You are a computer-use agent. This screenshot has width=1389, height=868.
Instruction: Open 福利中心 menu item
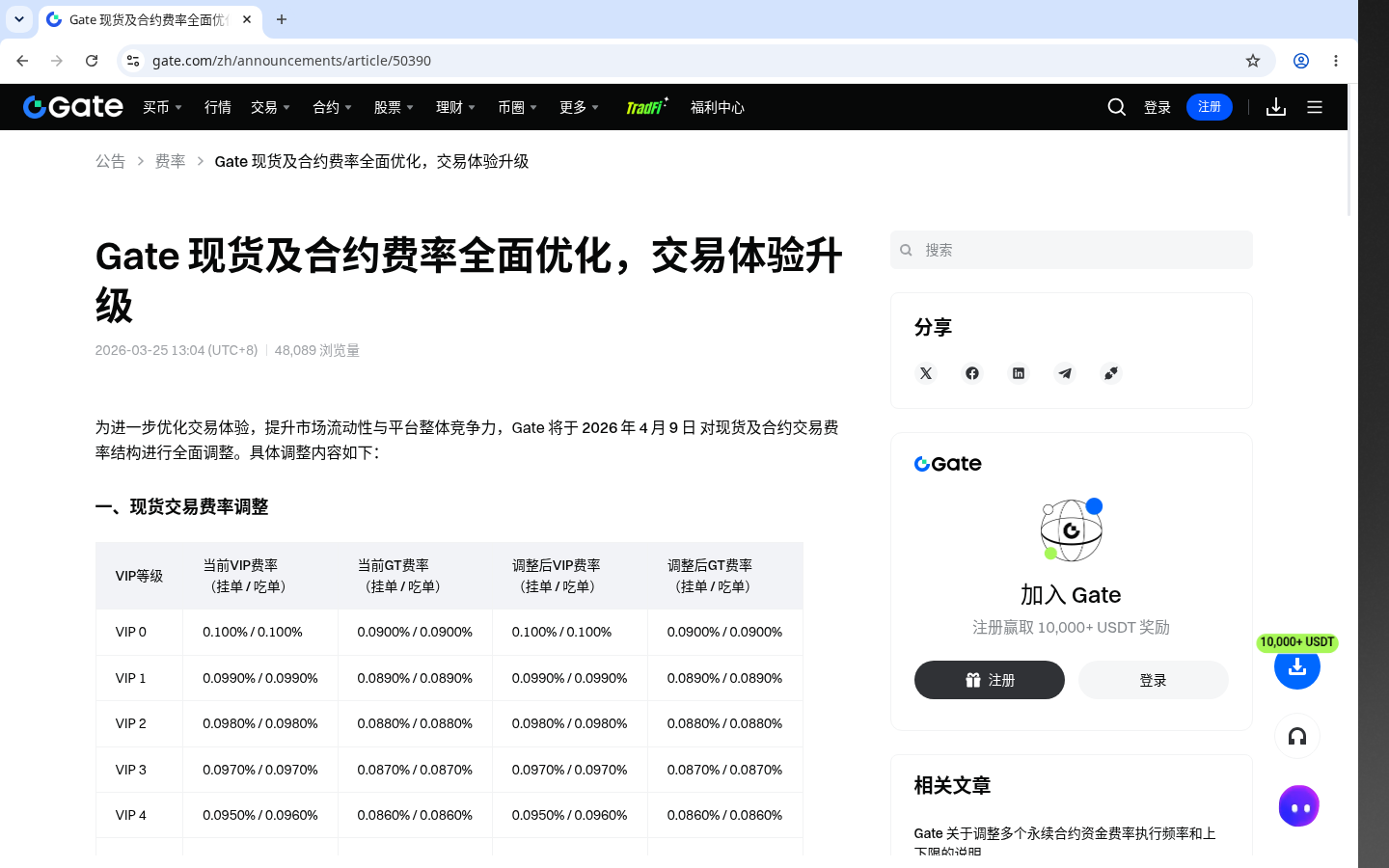tap(718, 107)
